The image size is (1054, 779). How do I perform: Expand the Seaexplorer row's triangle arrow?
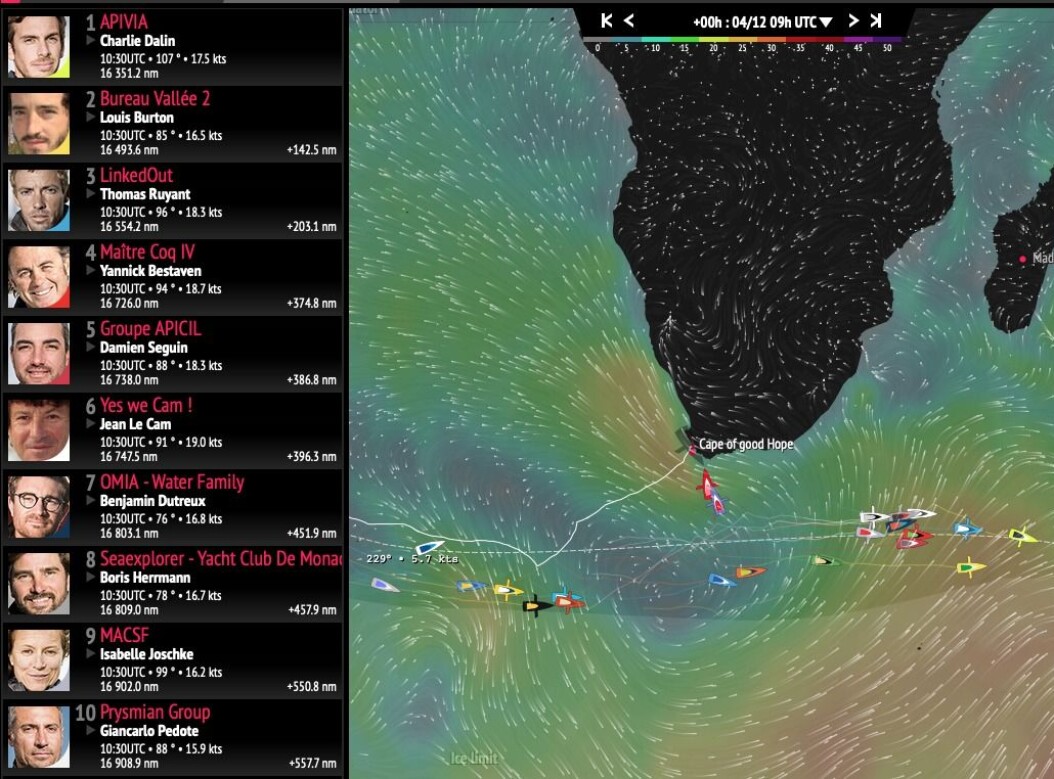(x=91, y=577)
